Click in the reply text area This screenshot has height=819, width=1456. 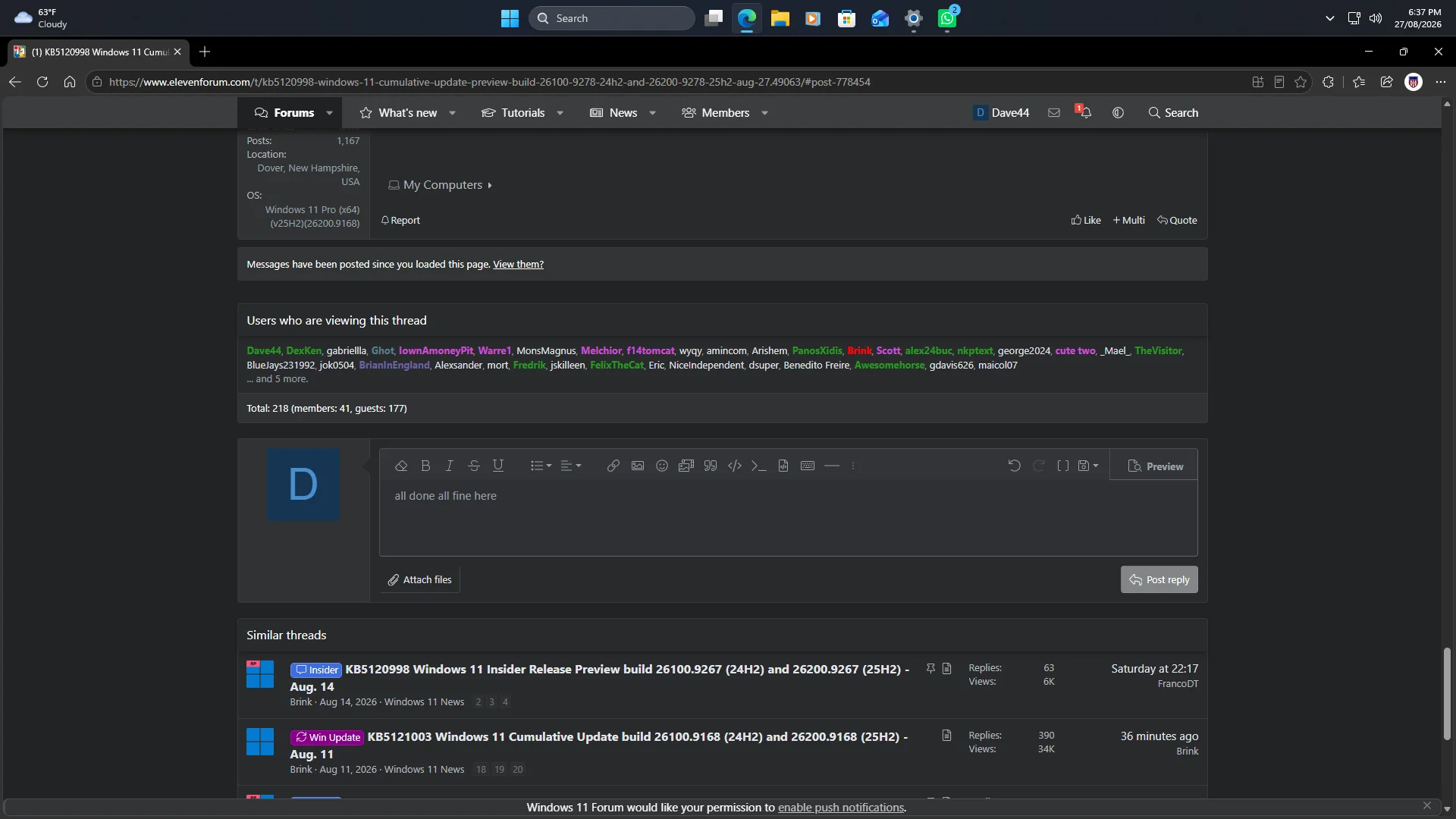(788, 518)
